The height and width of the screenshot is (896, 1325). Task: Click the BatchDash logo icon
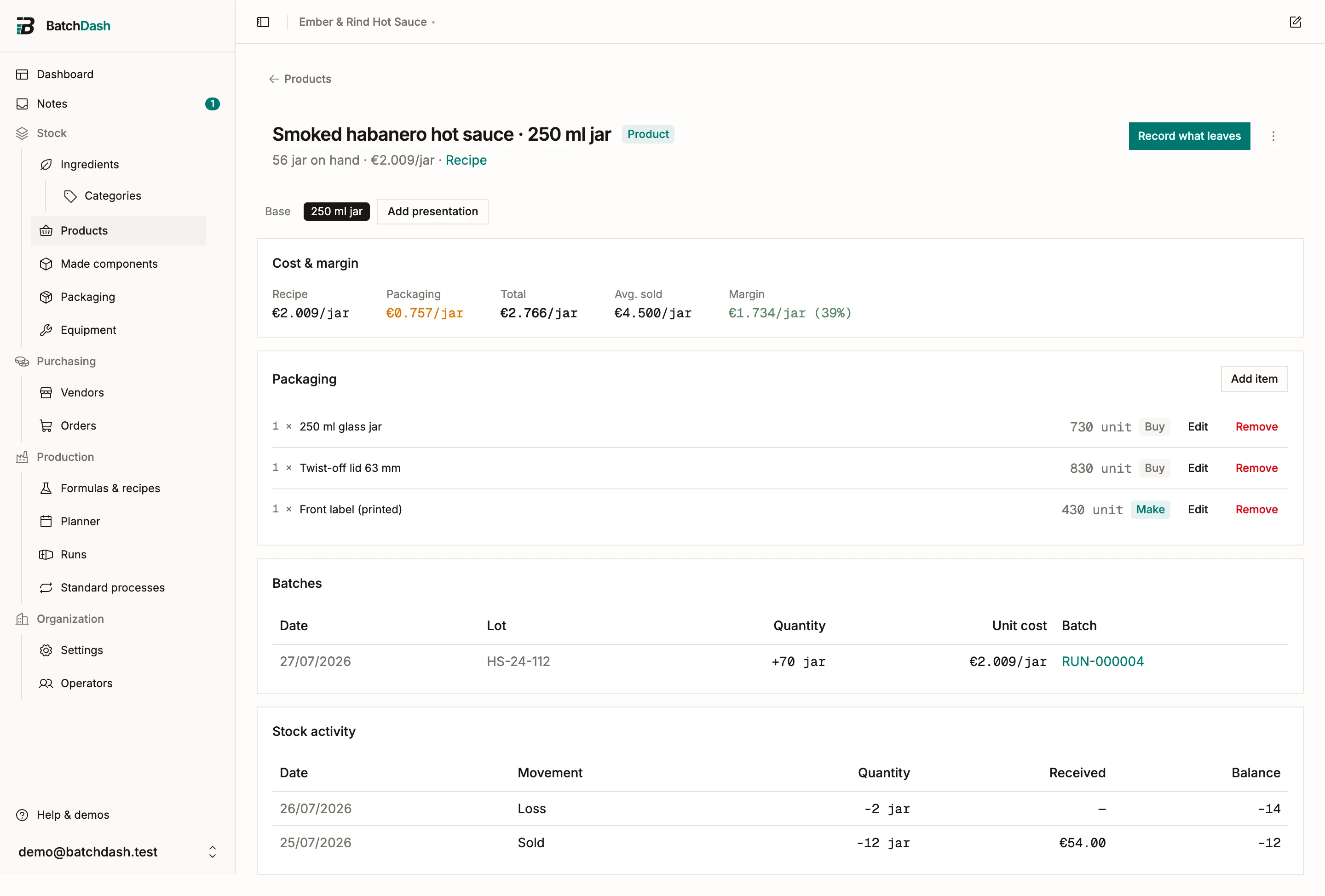tap(25, 26)
